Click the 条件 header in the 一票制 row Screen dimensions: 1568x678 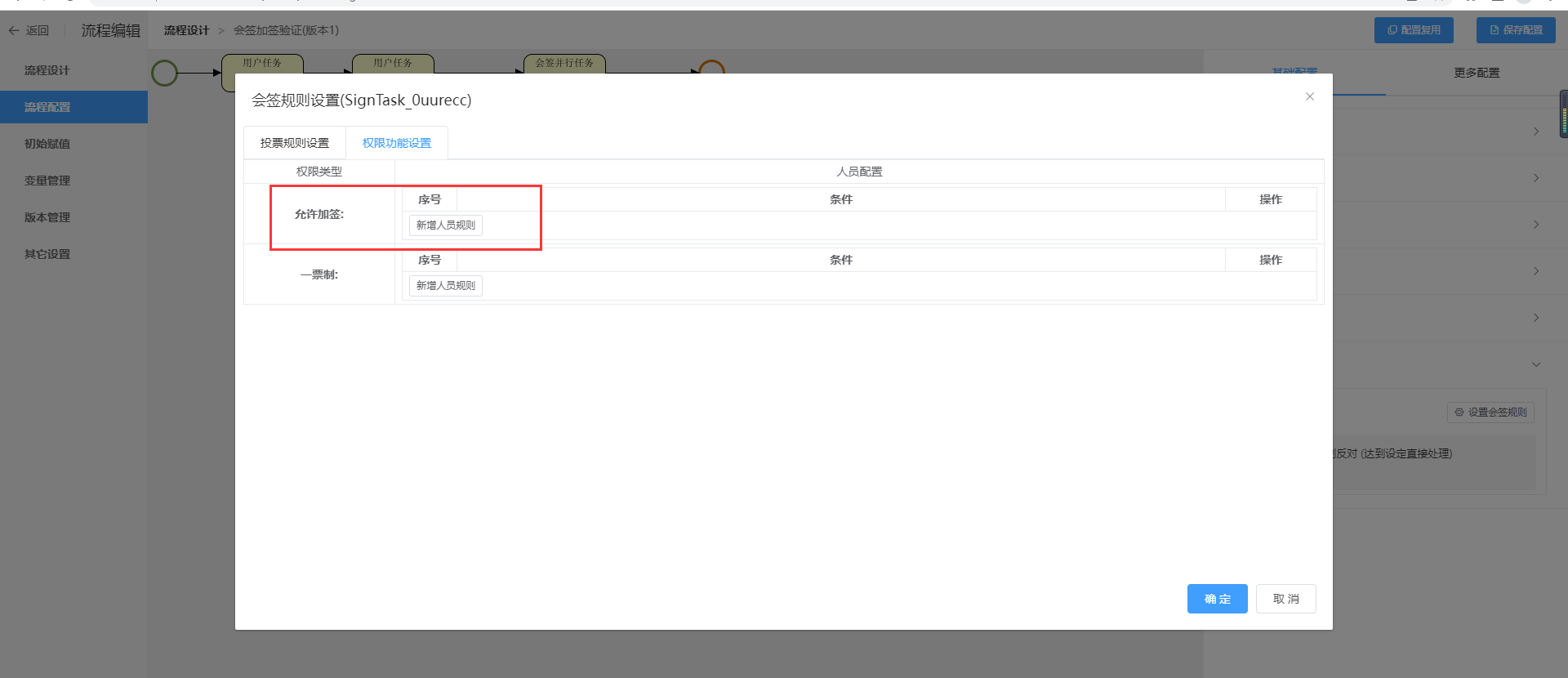coord(841,260)
